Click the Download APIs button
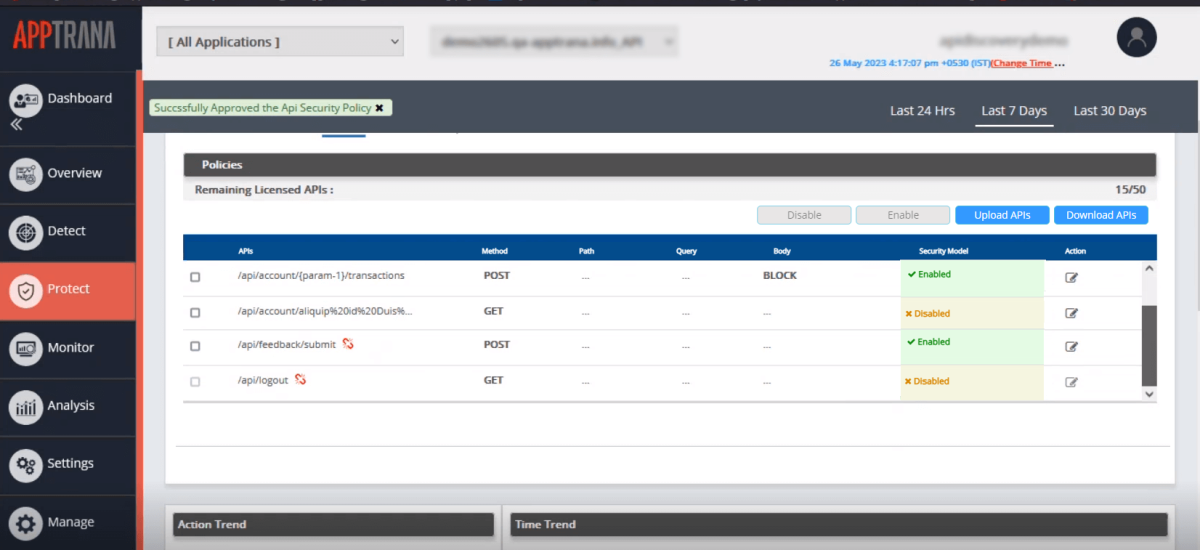Screen dimensions: 1200x550 (1101, 215)
